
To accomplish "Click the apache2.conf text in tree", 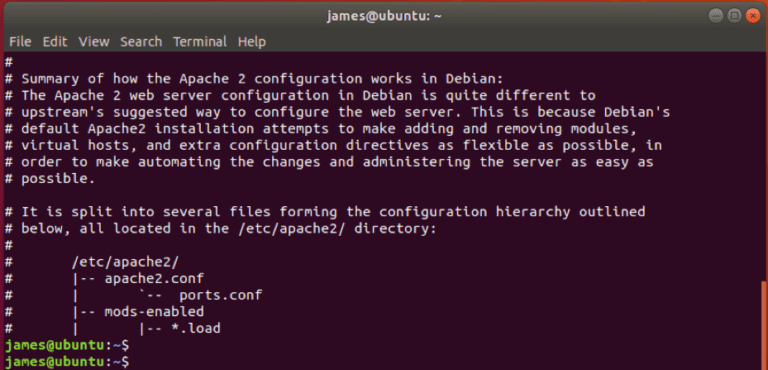I will tap(154, 279).
